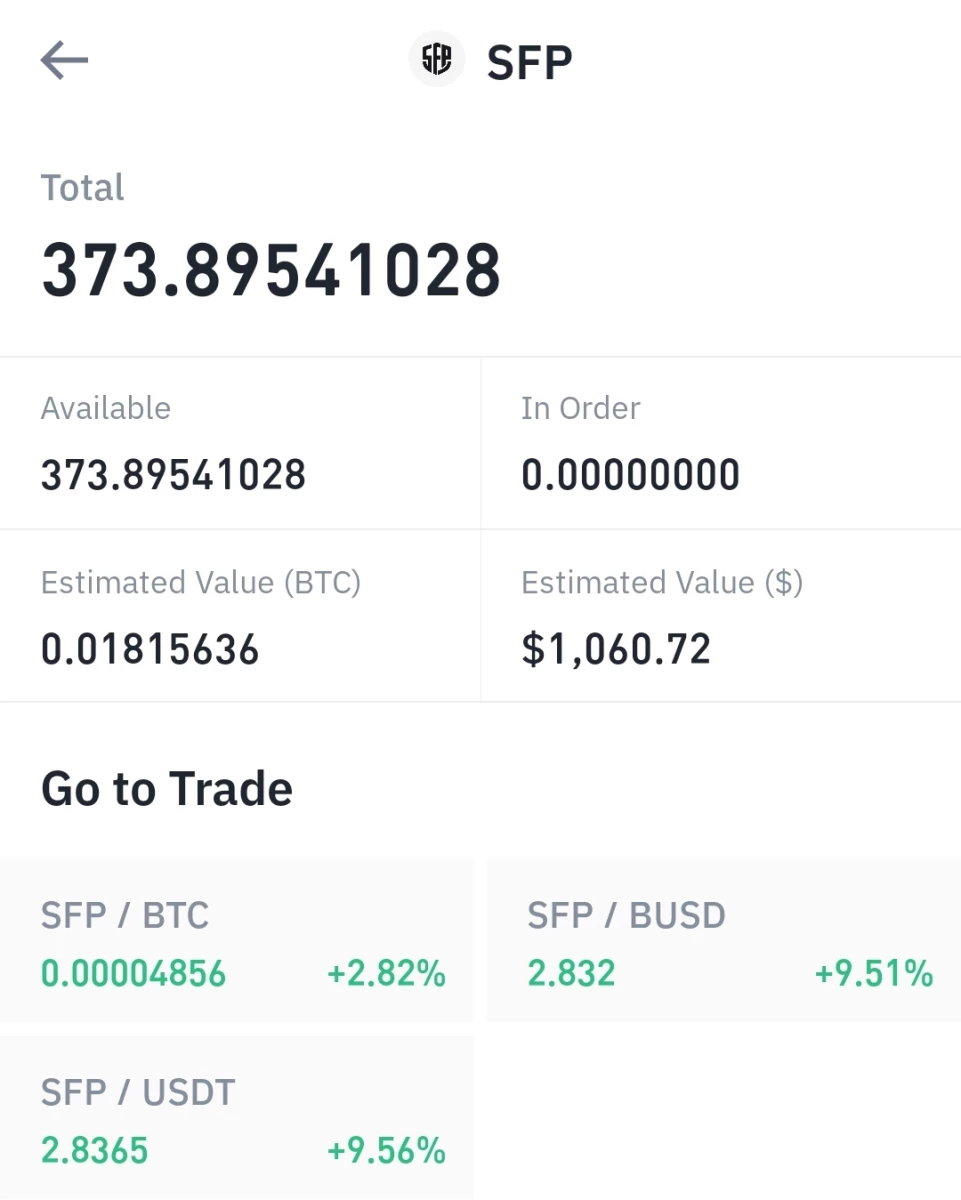Tap the SFP title text
This screenshot has width=961, height=1200.
(x=529, y=63)
